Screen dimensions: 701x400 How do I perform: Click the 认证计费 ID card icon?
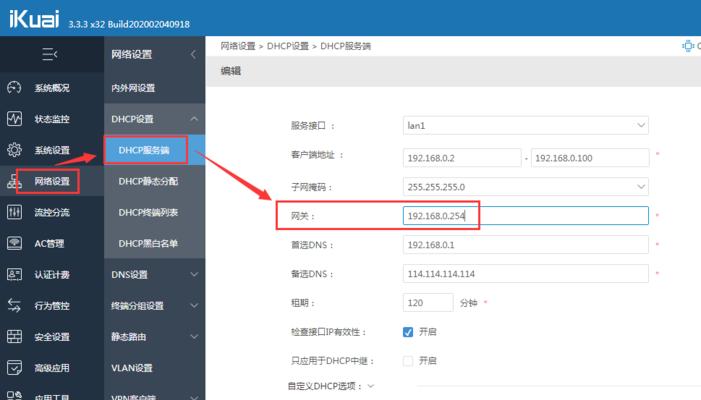[15, 274]
